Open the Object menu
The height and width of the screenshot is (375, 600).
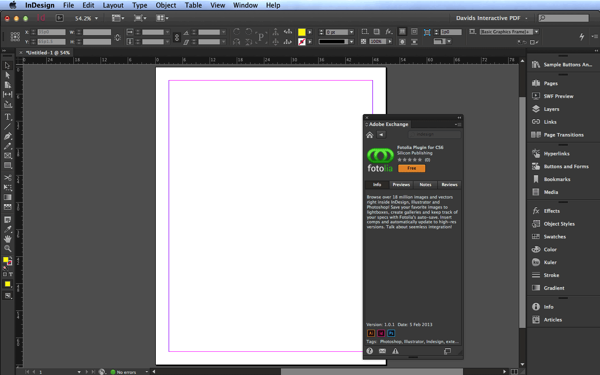(166, 5)
